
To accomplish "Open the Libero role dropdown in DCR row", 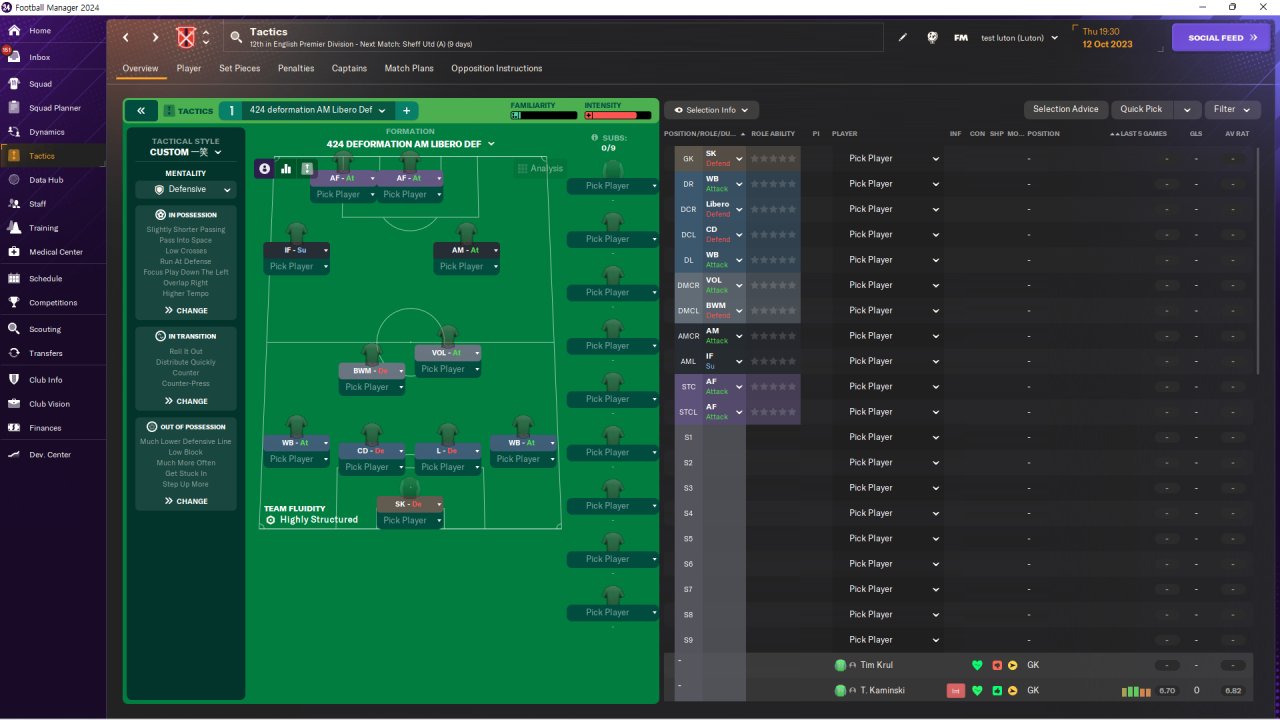I will click(x=723, y=209).
